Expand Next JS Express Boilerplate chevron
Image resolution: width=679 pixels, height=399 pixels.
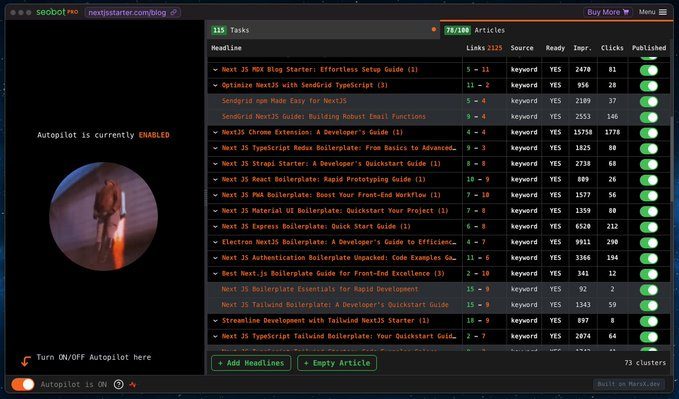pyautogui.click(x=215, y=227)
